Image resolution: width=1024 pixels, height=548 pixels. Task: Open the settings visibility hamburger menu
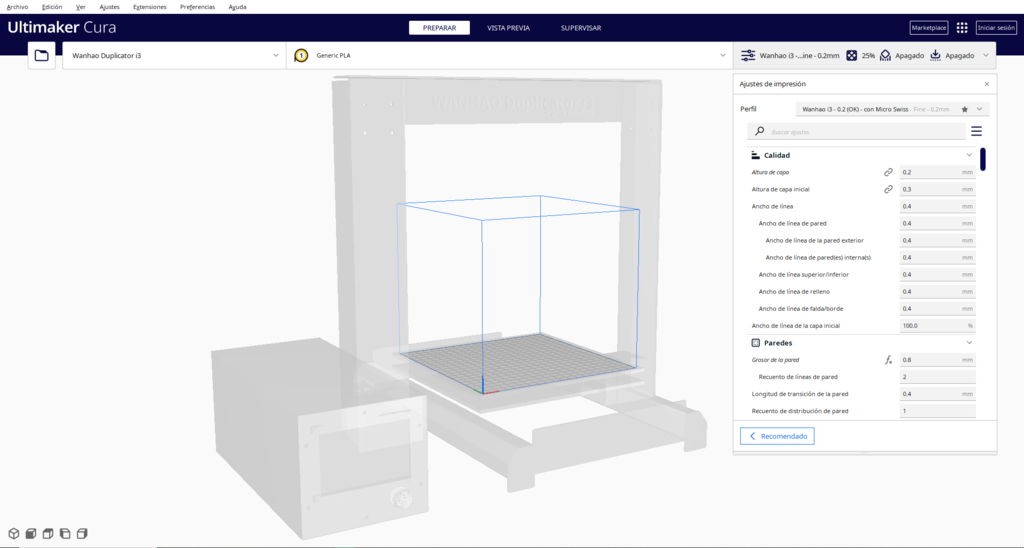976,131
